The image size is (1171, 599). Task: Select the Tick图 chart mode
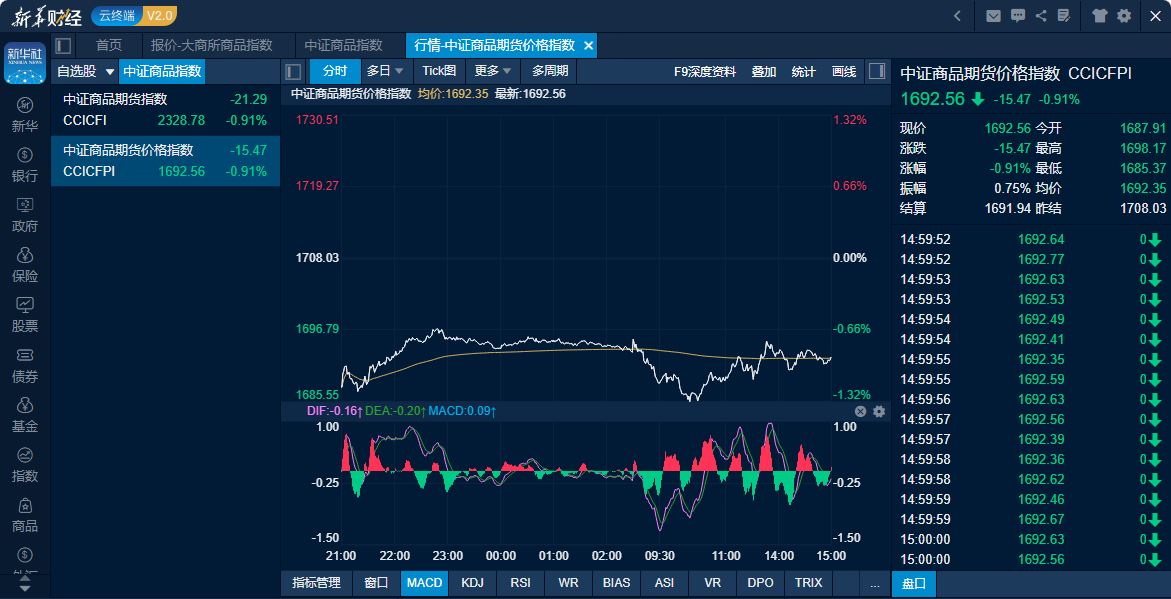[x=439, y=72]
